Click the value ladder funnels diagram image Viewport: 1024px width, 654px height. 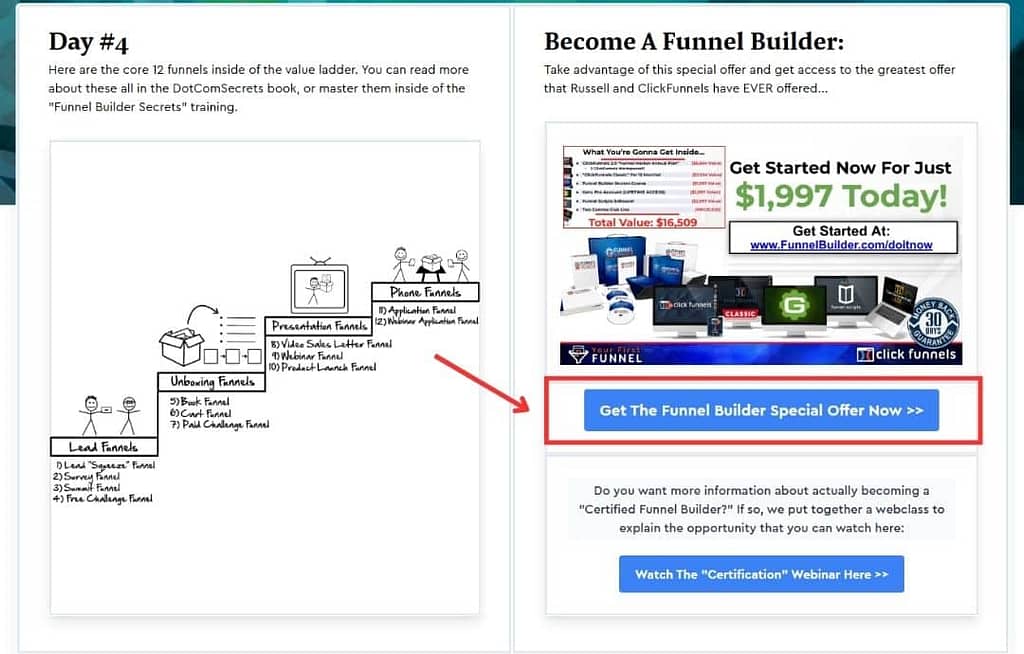coord(264,378)
